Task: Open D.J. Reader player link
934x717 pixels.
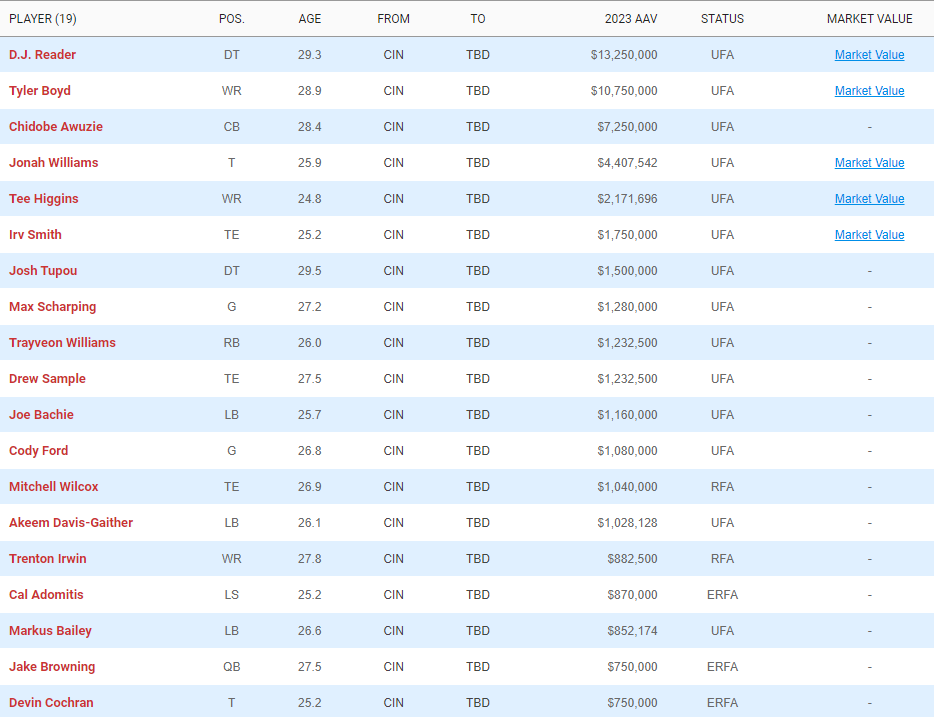Action: pos(42,55)
